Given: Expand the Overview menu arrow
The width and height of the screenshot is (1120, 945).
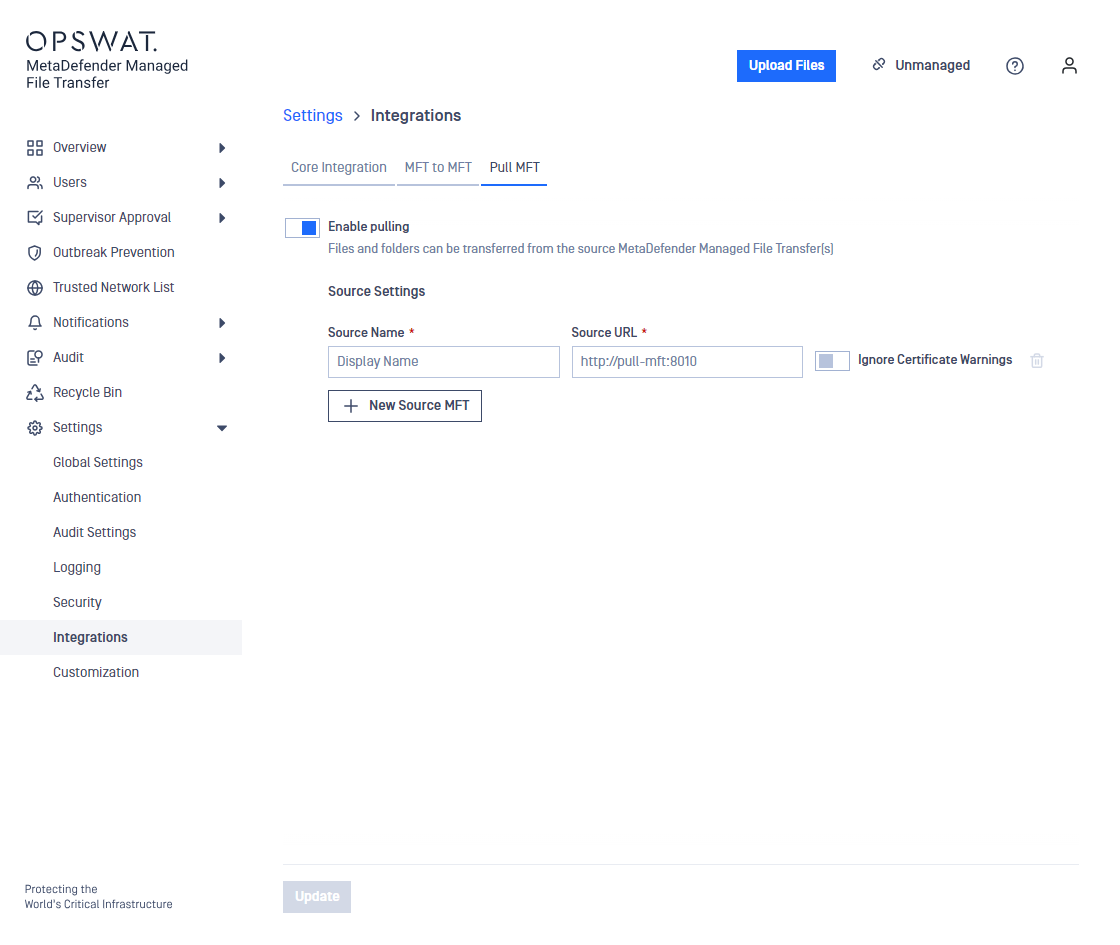Looking at the screenshot, I should click(222, 148).
